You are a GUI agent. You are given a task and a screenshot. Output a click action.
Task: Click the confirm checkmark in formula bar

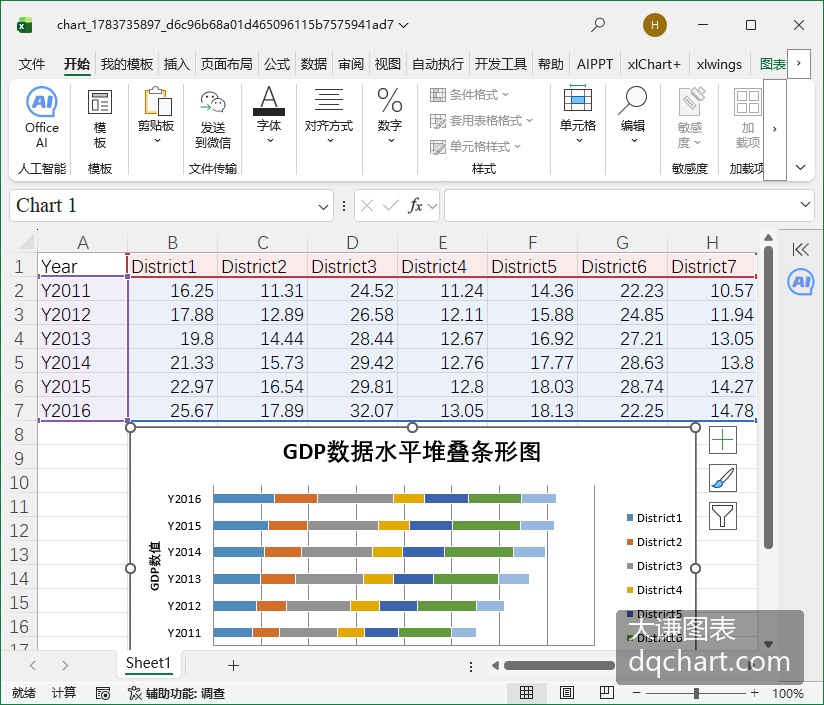point(390,205)
